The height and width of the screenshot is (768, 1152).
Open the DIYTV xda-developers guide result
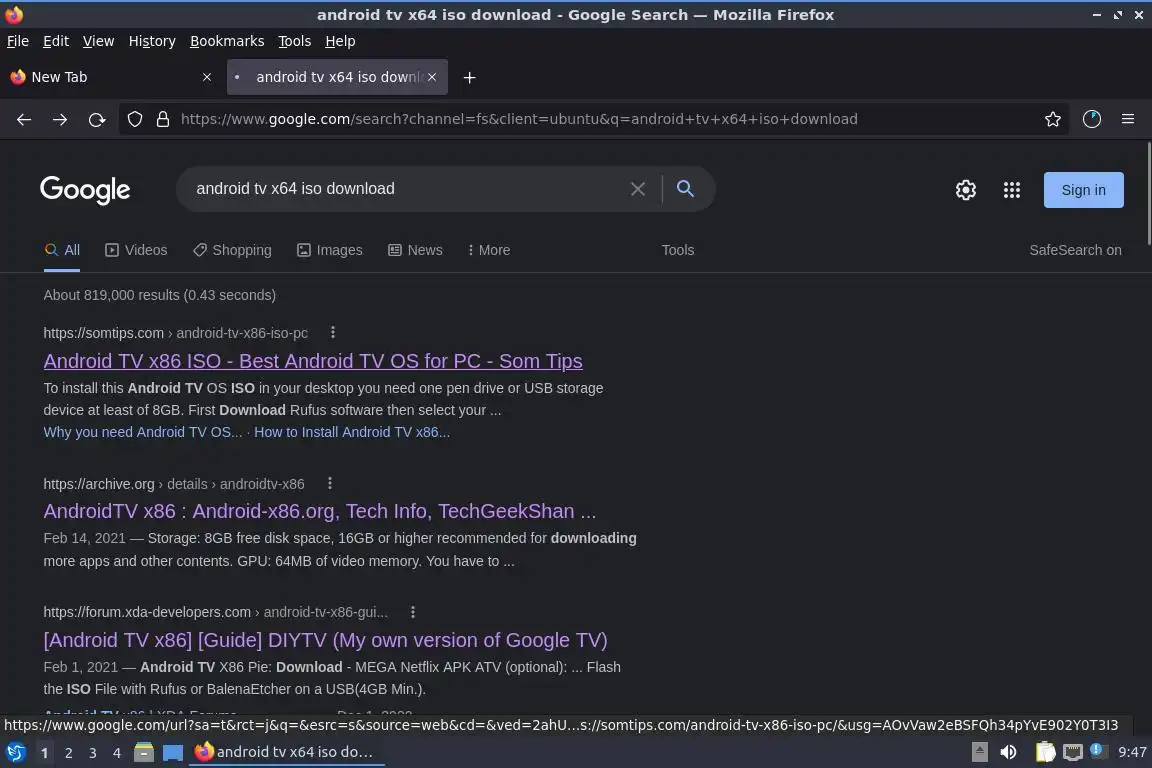pos(325,640)
